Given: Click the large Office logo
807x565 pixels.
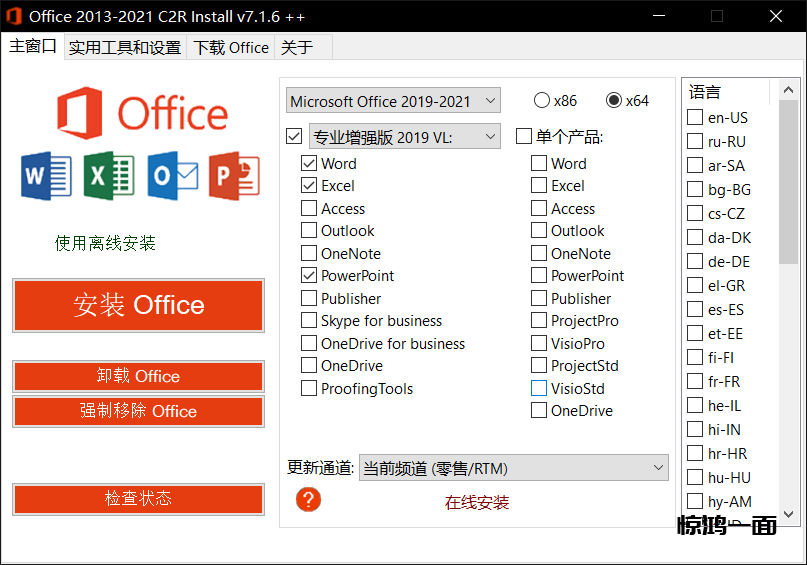Looking at the screenshot, I should (x=142, y=113).
